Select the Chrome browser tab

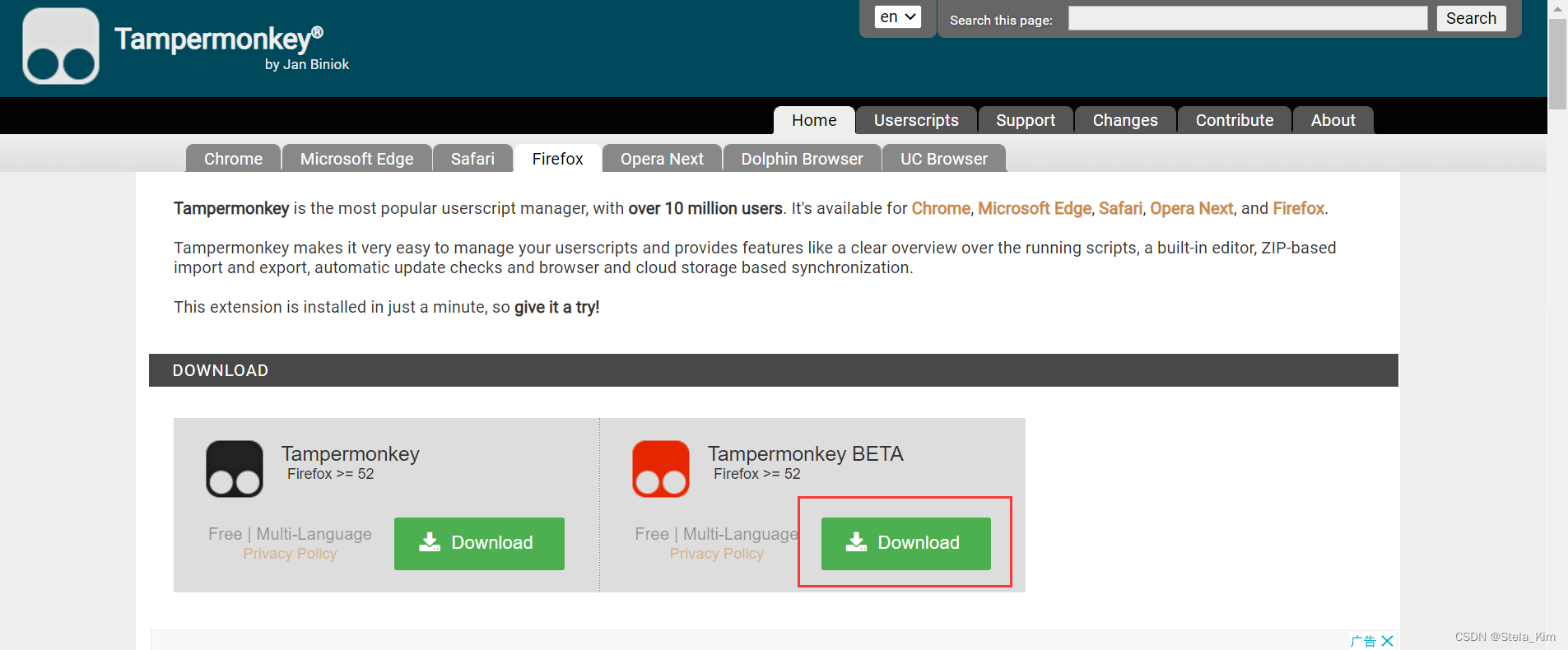point(233,159)
